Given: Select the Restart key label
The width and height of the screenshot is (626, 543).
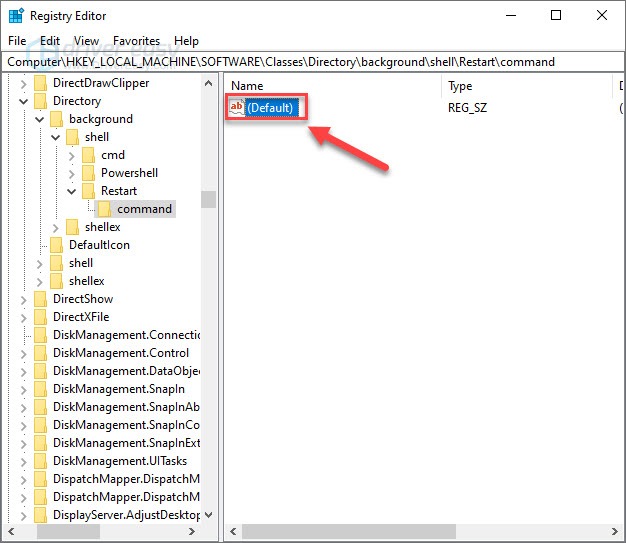Looking at the screenshot, I should pyautogui.click(x=119, y=191).
